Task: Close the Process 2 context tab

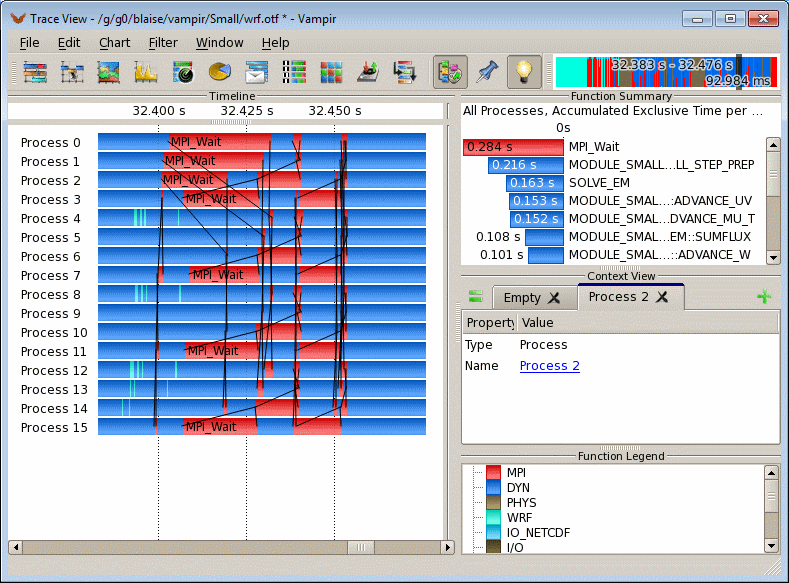Action: (x=662, y=297)
